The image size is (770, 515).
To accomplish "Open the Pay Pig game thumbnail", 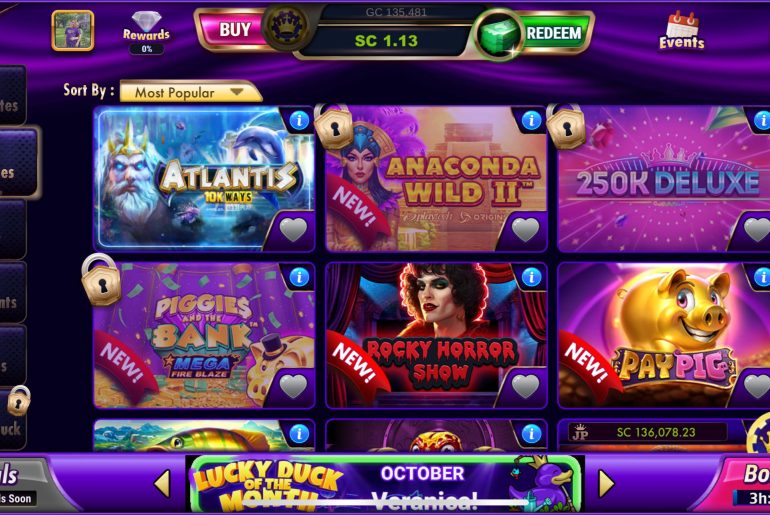I will click(x=664, y=335).
